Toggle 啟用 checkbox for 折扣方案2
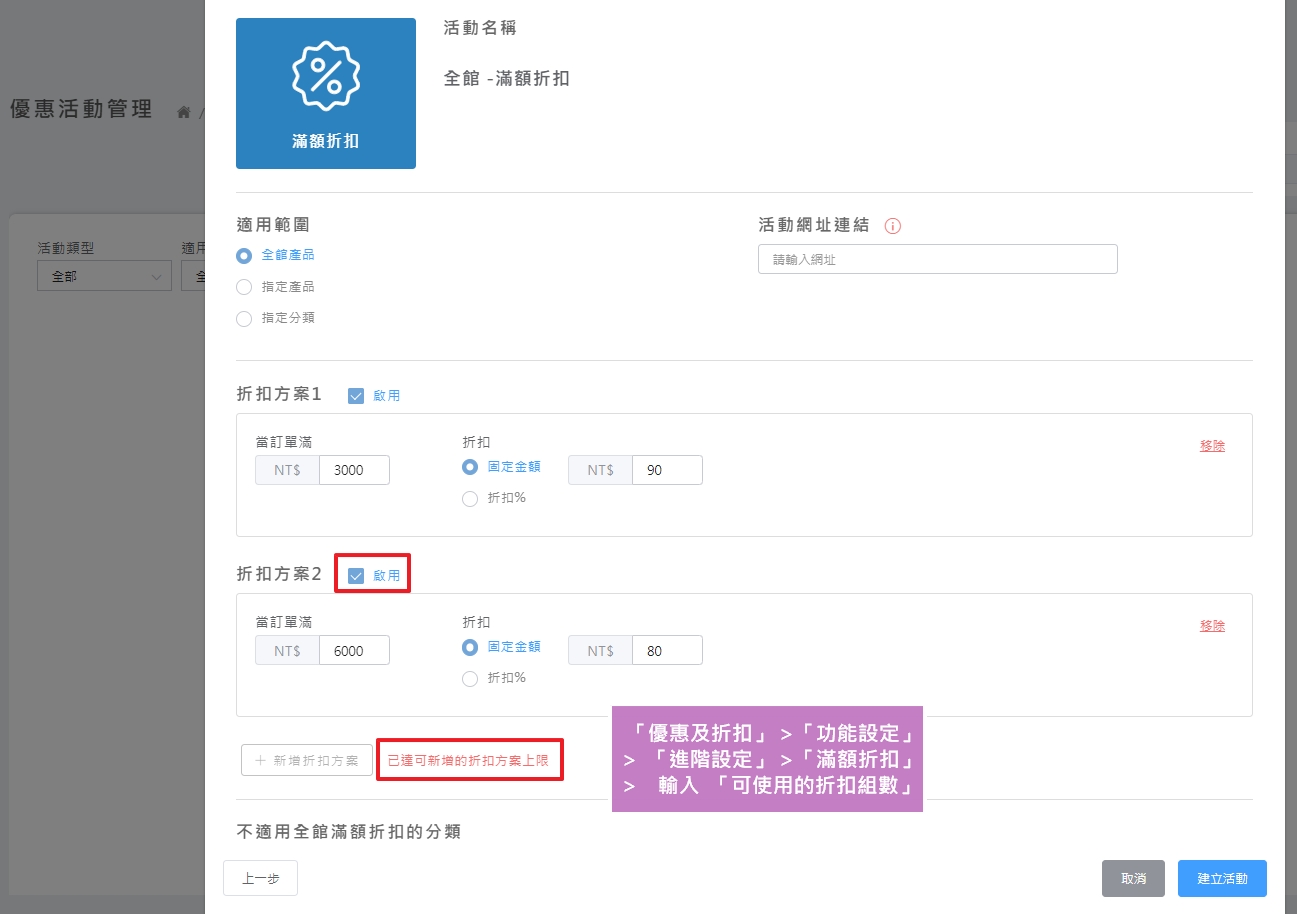The width and height of the screenshot is (1297, 914). pos(356,576)
